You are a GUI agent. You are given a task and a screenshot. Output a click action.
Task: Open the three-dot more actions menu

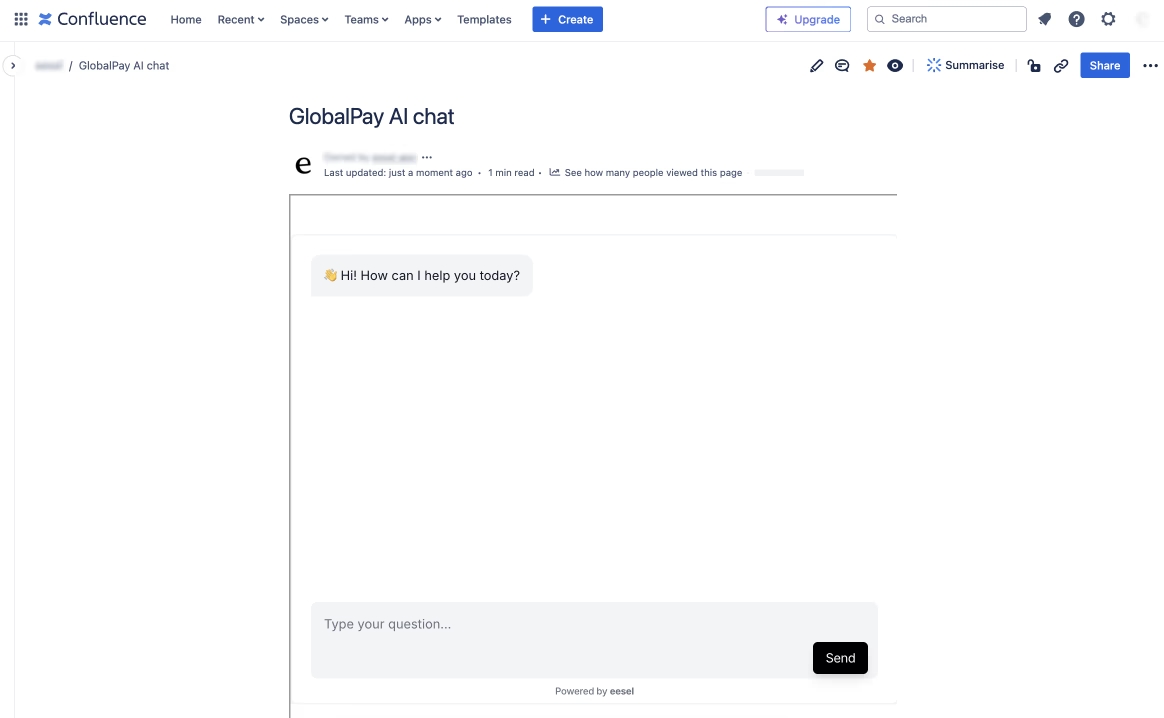point(1150,66)
